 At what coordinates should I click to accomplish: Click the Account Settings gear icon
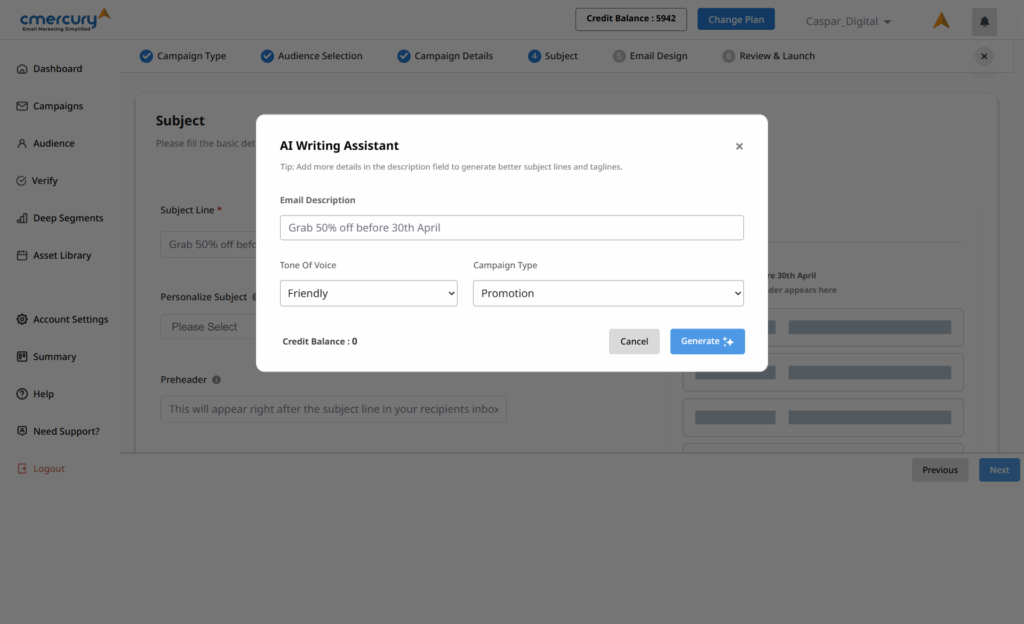[22, 320]
